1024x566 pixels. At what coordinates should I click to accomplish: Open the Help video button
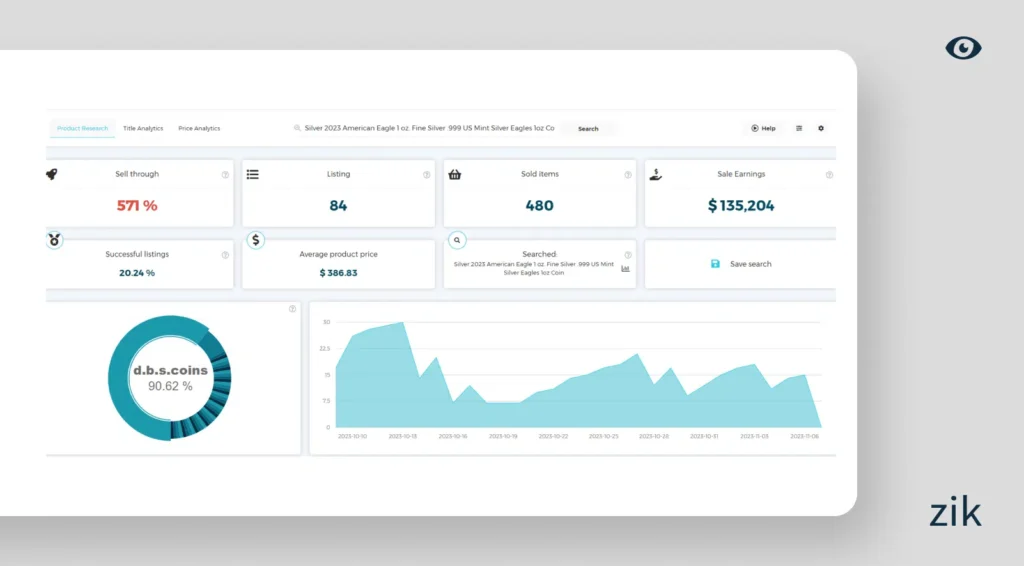point(763,129)
